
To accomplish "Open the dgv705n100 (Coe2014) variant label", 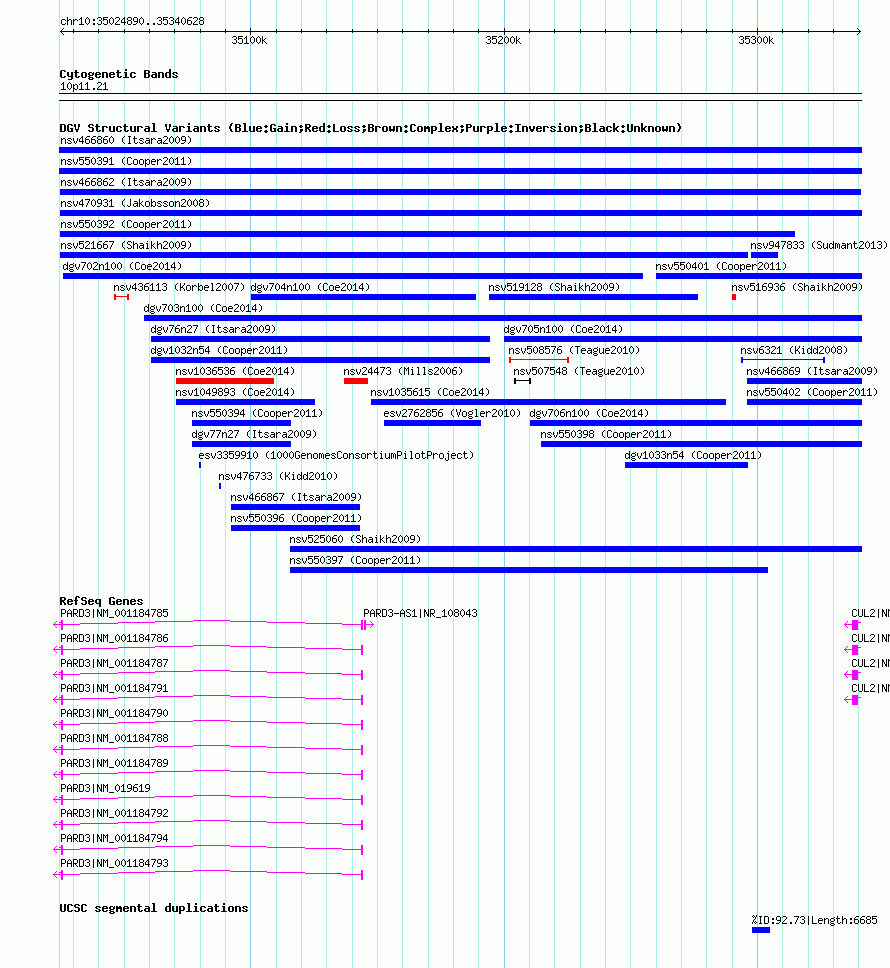I will (564, 329).
